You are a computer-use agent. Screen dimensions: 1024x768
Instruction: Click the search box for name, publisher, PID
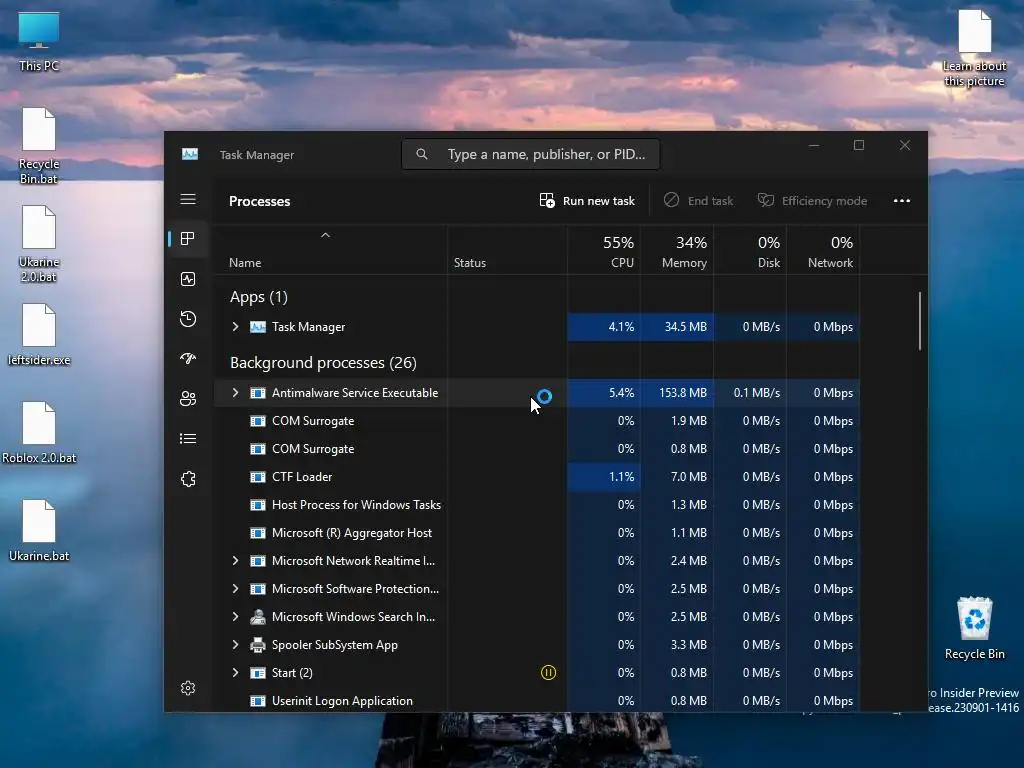(x=531, y=154)
